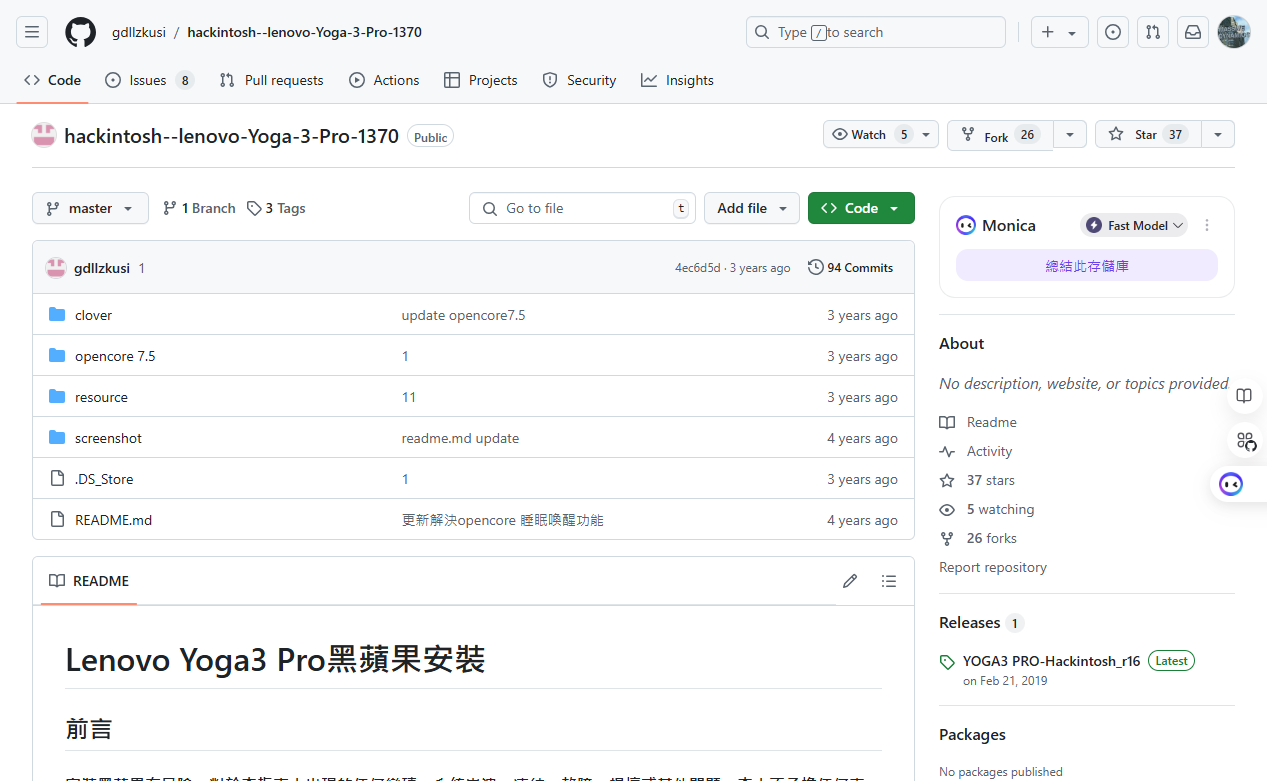
Task: View the 94 Commits history
Action: point(851,268)
